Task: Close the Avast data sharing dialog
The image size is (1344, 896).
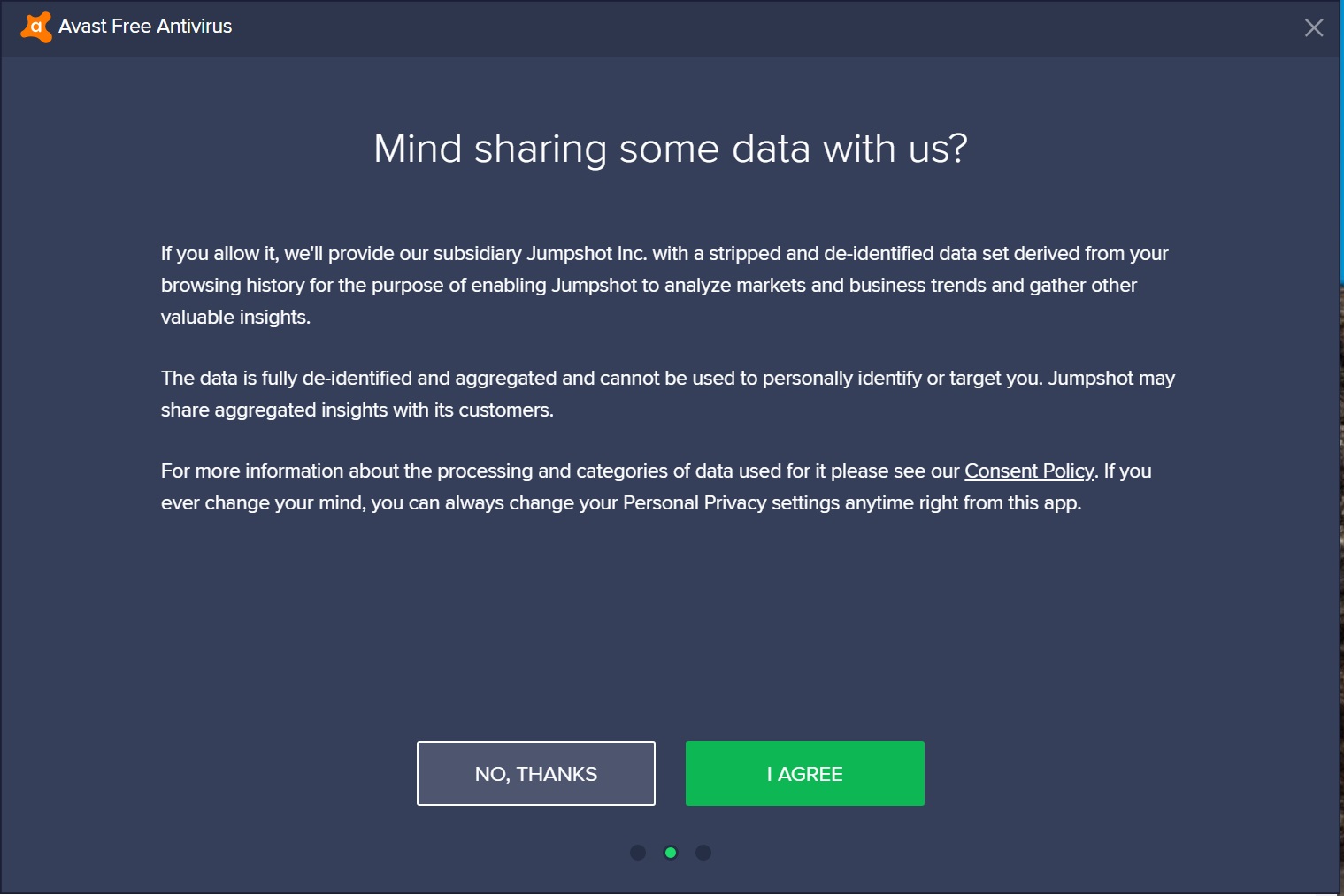Action: point(1314,27)
